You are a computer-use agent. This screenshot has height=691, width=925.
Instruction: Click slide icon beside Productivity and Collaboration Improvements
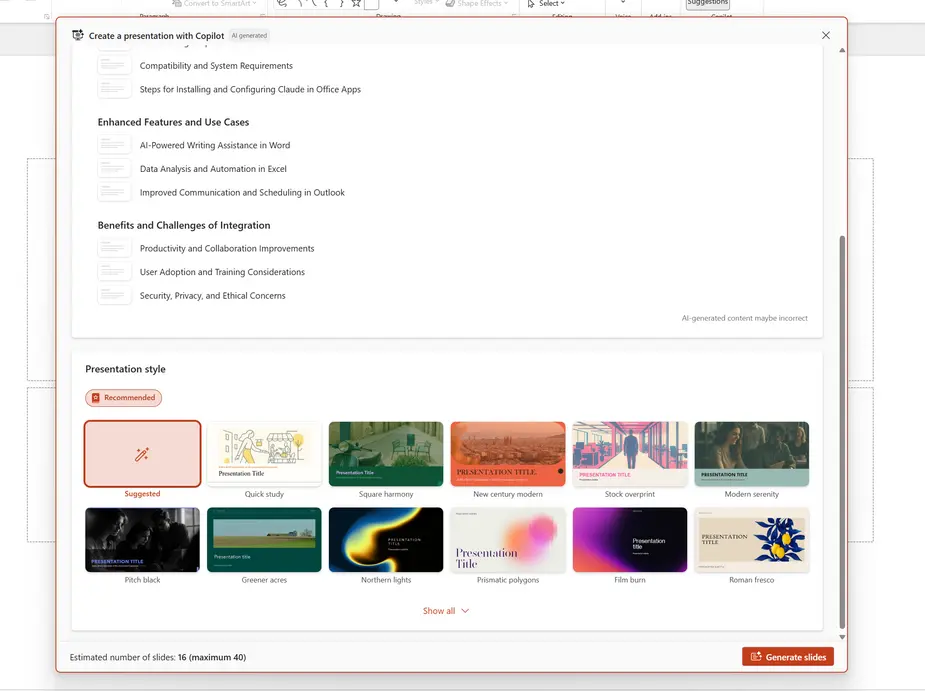click(114, 248)
